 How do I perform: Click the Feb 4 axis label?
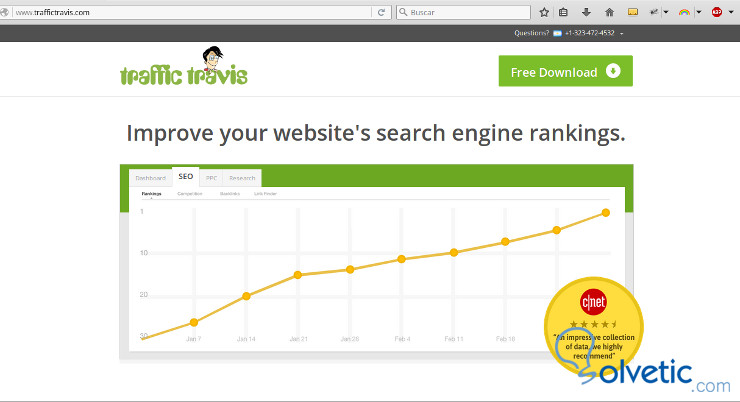402,339
